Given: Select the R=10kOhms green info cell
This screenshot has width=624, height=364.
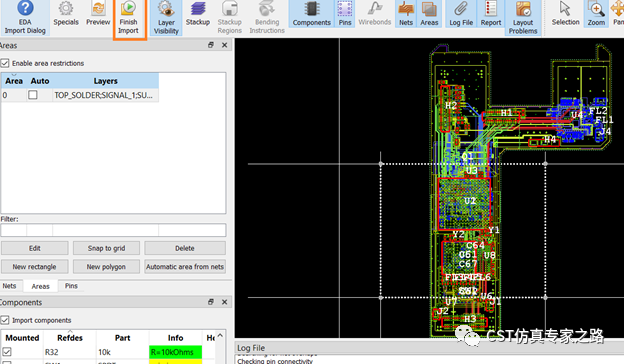Looking at the screenshot, I should [x=176, y=352].
